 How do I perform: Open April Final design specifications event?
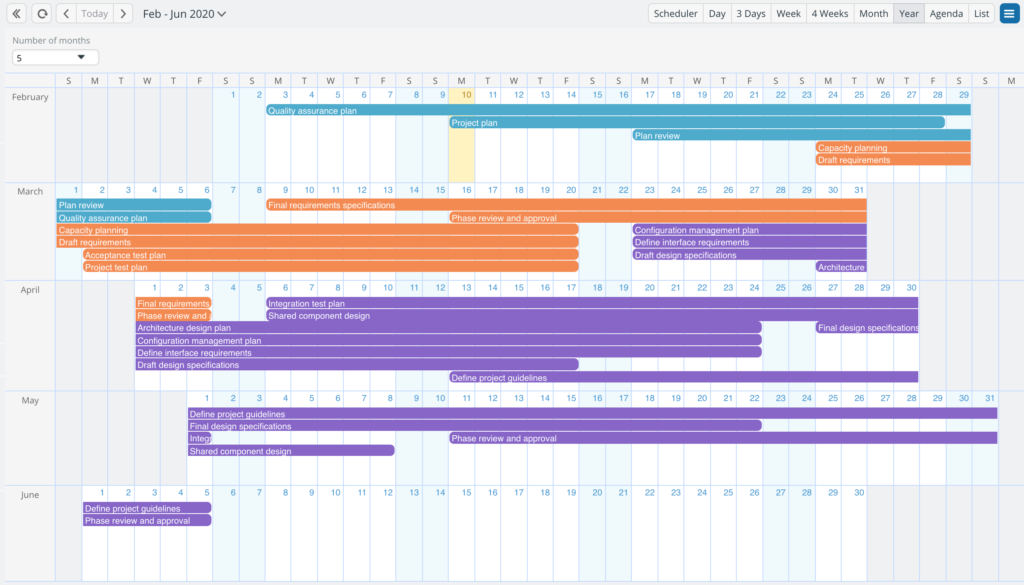coord(867,328)
